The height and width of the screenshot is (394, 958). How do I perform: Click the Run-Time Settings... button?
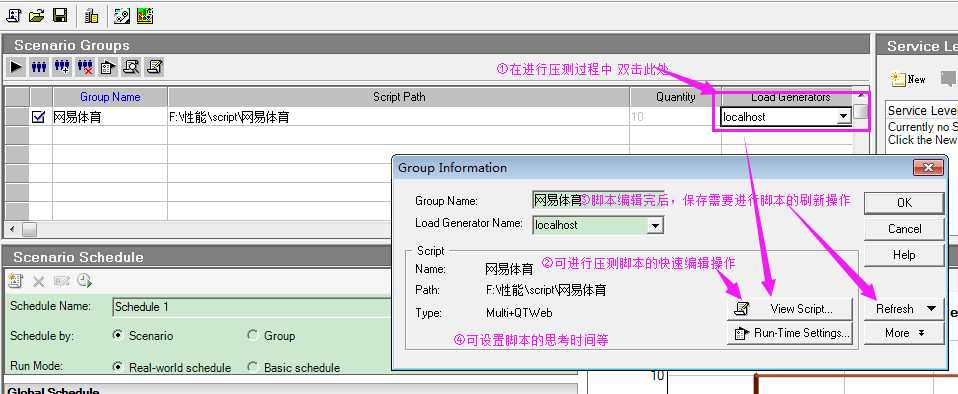pos(789,334)
